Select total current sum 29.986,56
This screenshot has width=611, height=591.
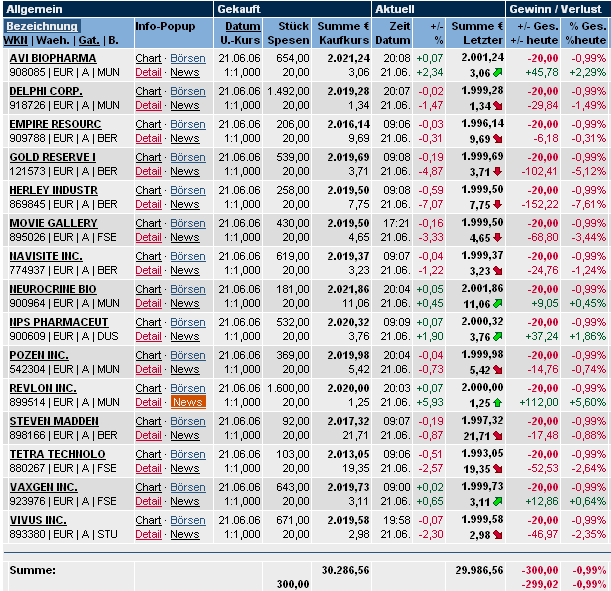[x=479, y=570]
